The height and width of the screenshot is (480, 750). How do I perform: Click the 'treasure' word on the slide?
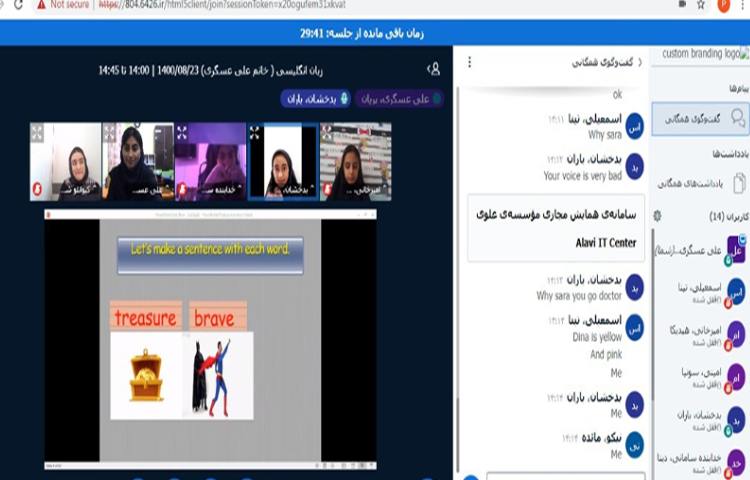pos(145,318)
